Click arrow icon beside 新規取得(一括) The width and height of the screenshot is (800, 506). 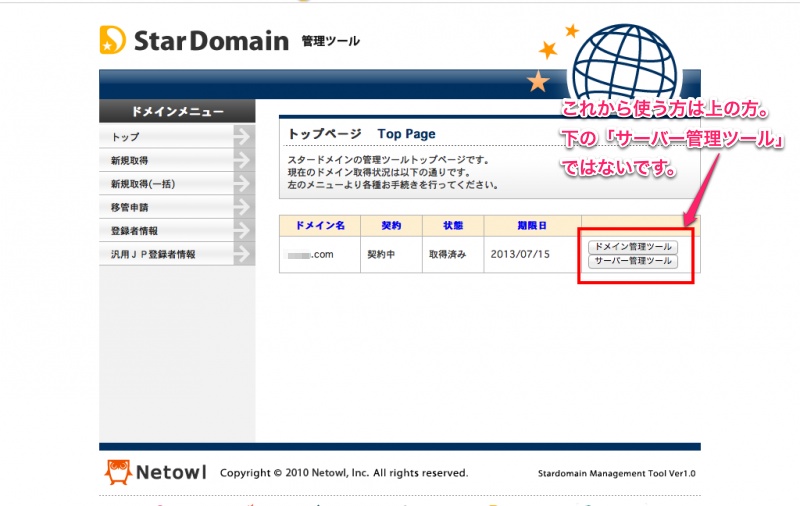pos(244,184)
